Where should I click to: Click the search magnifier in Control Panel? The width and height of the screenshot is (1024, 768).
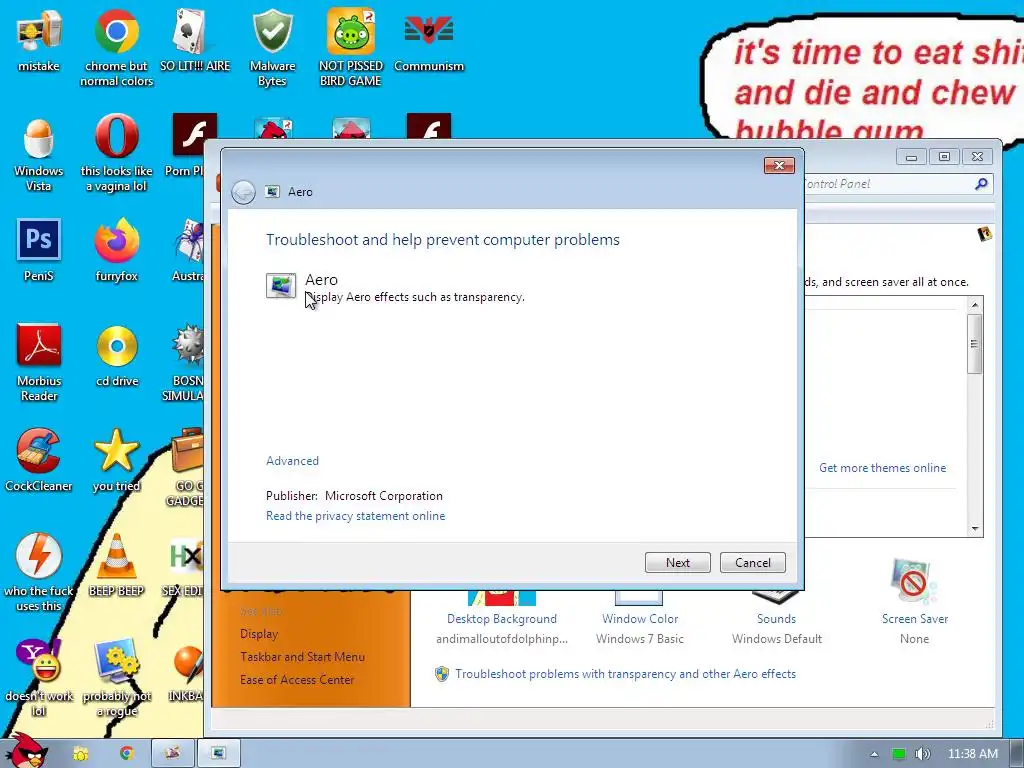click(981, 184)
